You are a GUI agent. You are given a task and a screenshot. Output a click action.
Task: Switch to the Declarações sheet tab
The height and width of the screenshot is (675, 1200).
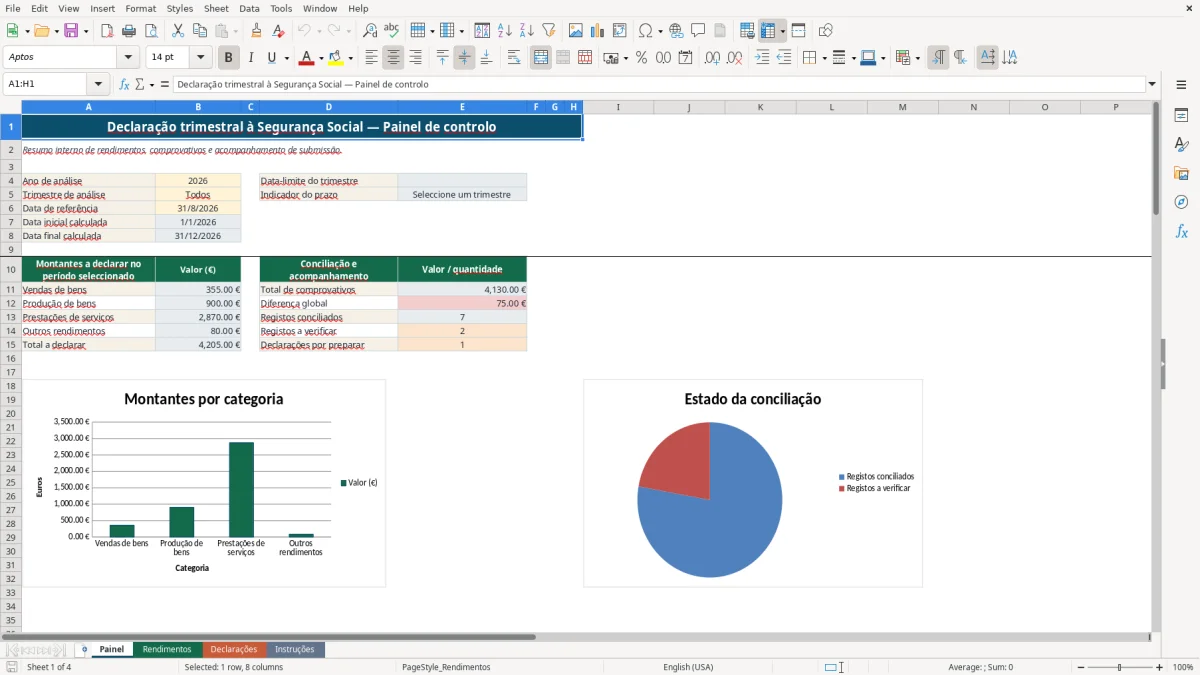tap(234, 649)
